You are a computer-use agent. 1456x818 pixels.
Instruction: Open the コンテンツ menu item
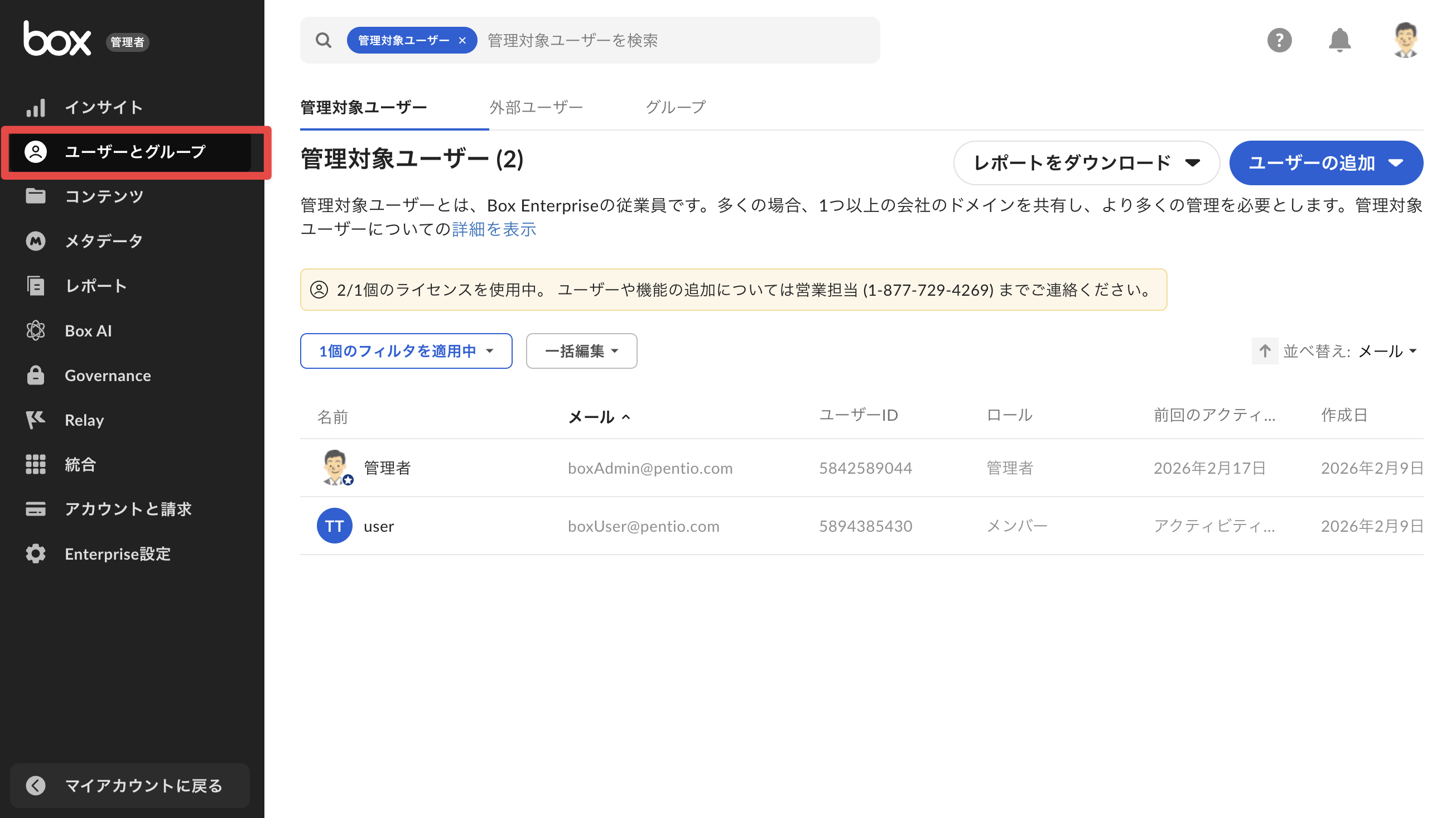pyautogui.click(x=131, y=196)
